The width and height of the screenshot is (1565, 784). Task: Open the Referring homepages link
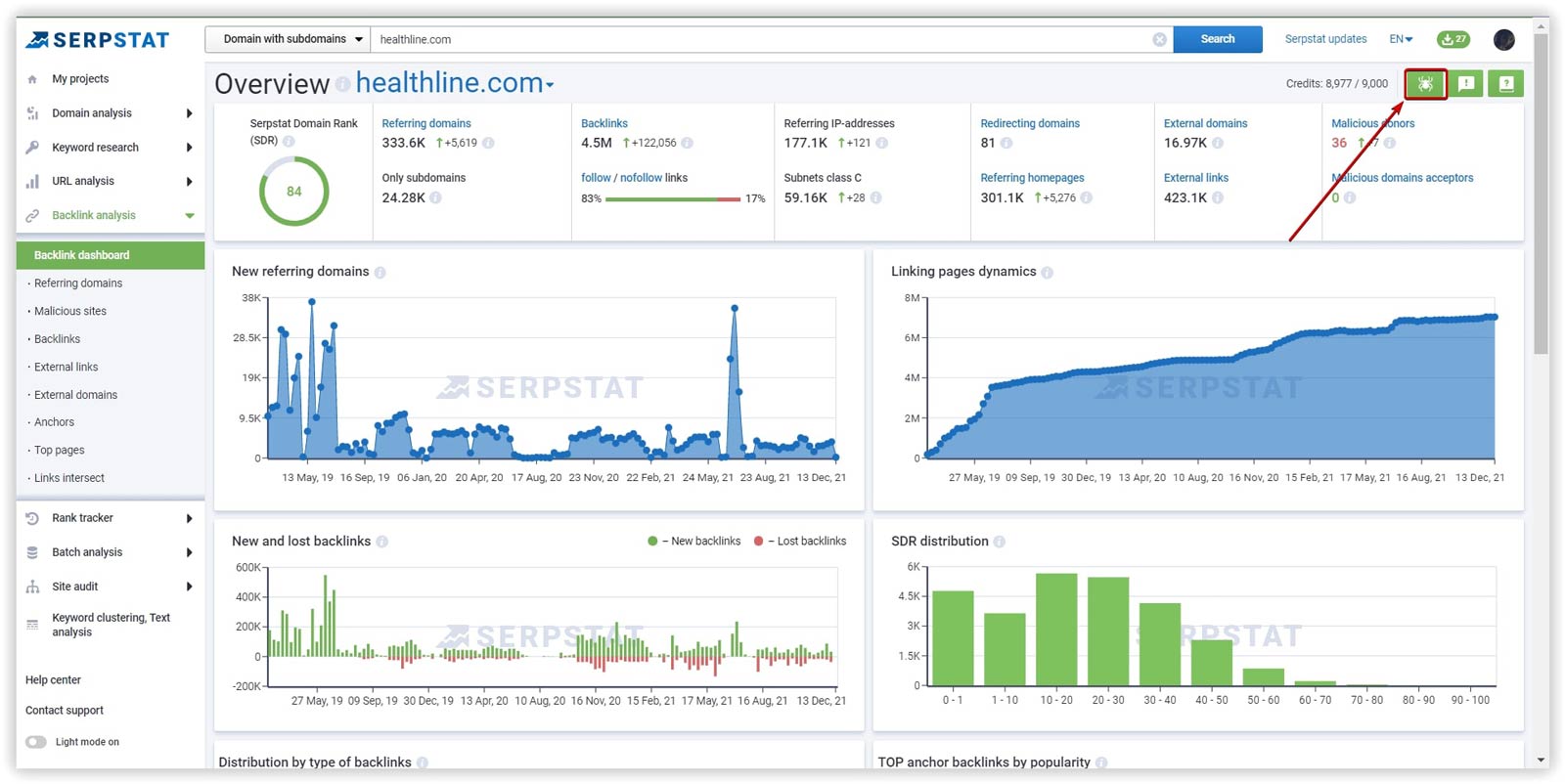(1032, 178)
